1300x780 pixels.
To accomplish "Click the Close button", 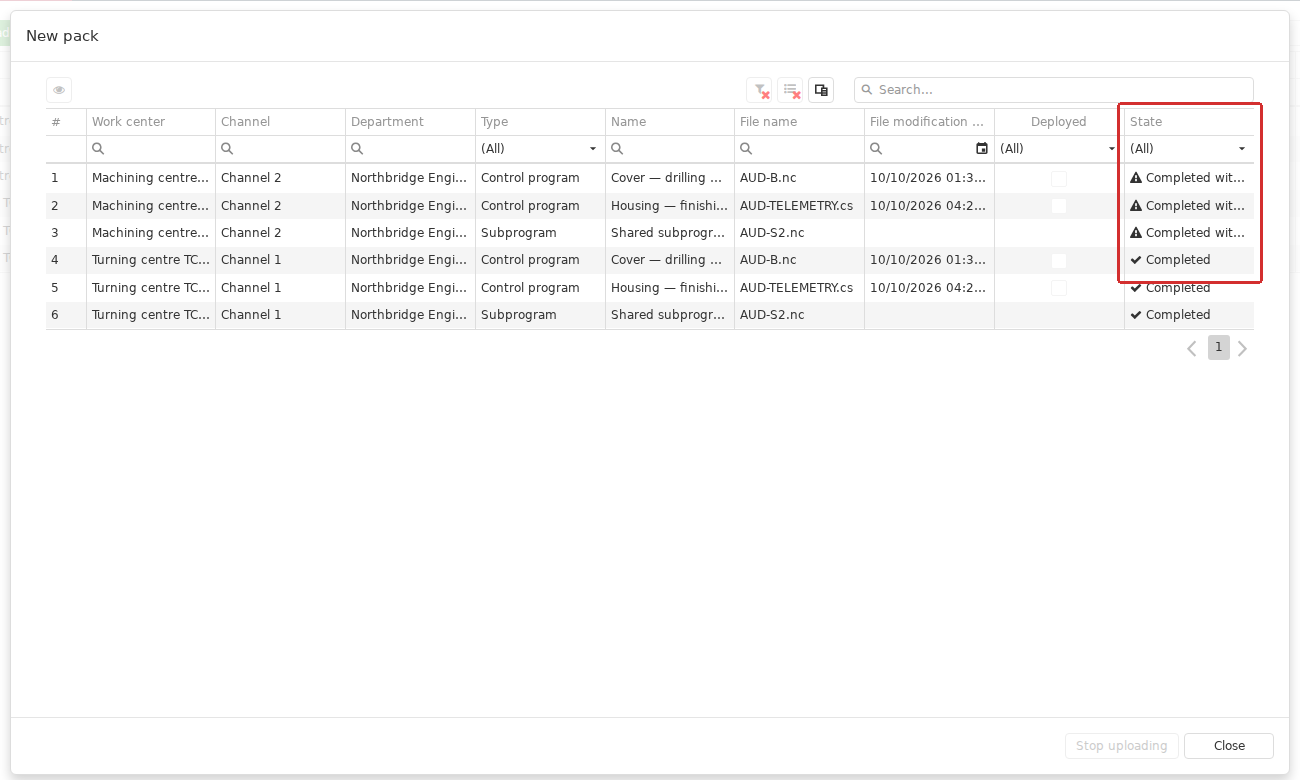I will pyautogui.click(x=1229, y=746).
